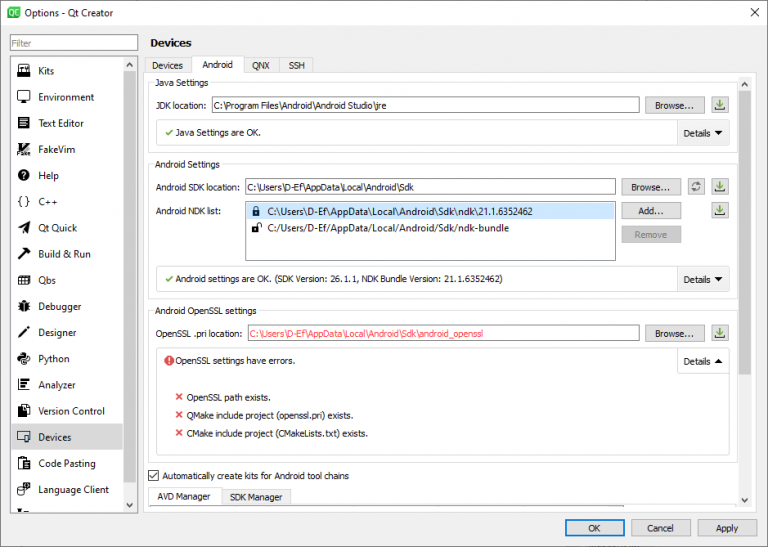Expand Java Settings details
The width and height of the screenshot is (768, 547).
click(703, 133)
